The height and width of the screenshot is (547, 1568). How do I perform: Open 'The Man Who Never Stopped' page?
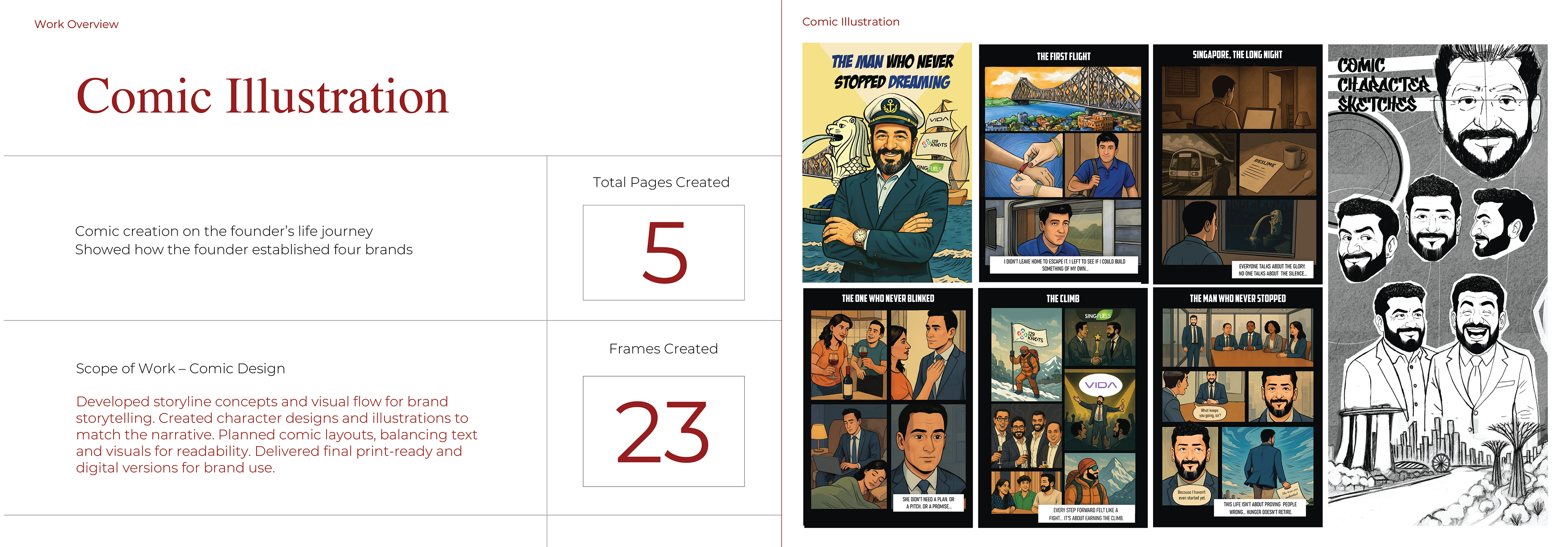point(1238,408)
